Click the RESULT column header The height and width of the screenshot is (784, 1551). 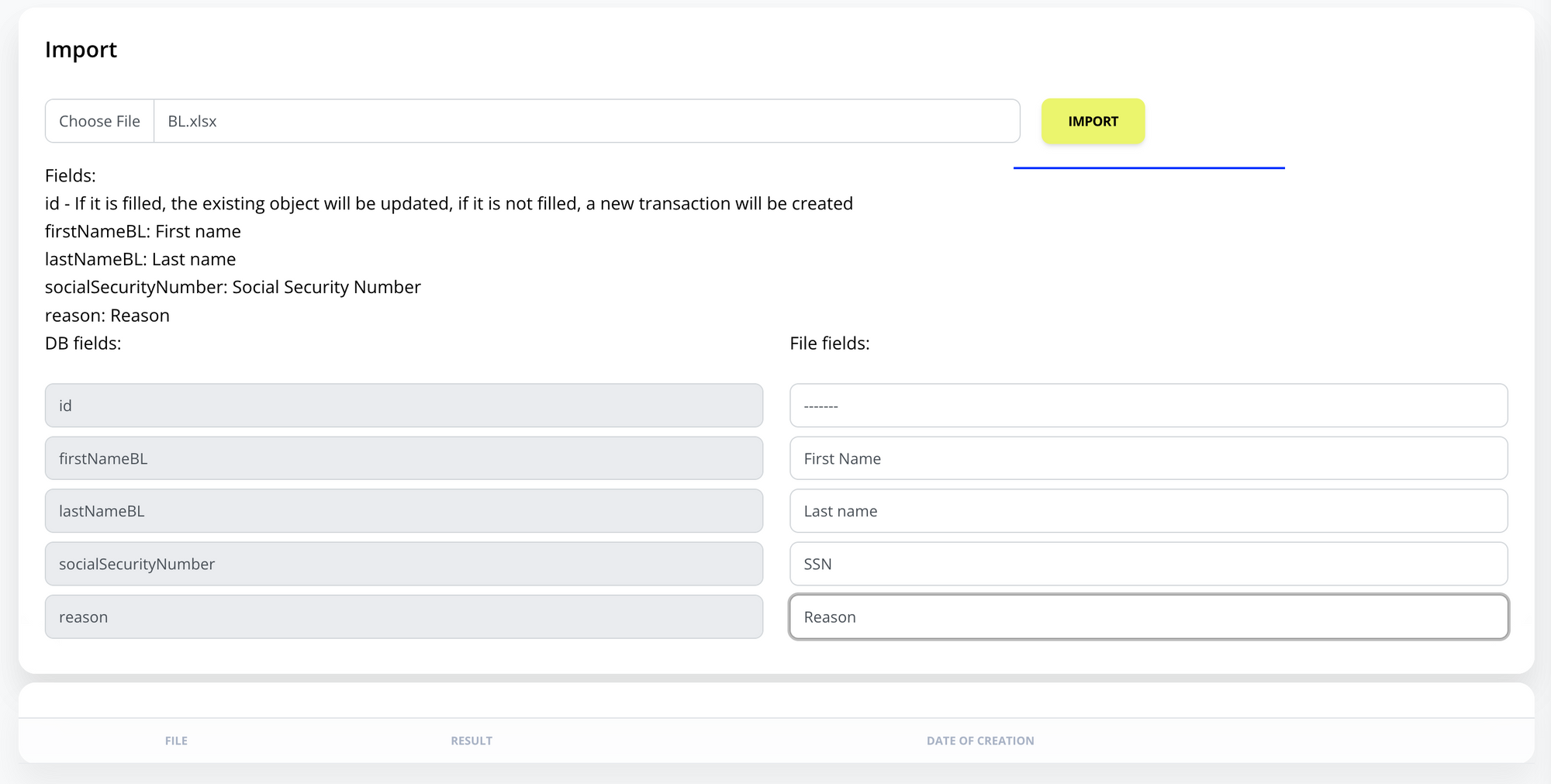(472, 741)
